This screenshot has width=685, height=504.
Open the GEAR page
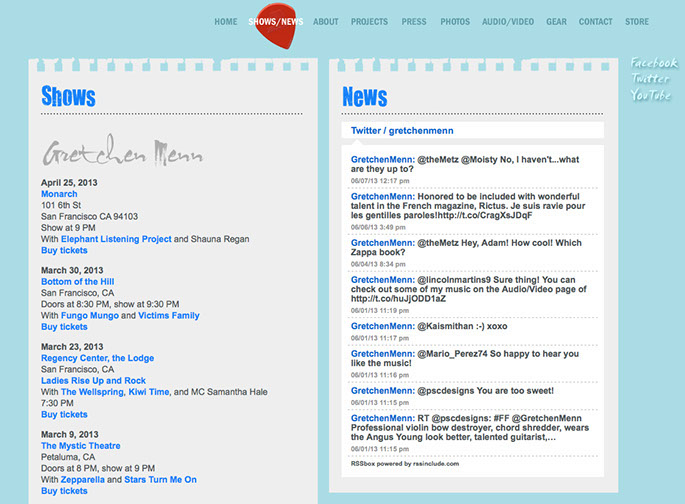click(556, 22)
